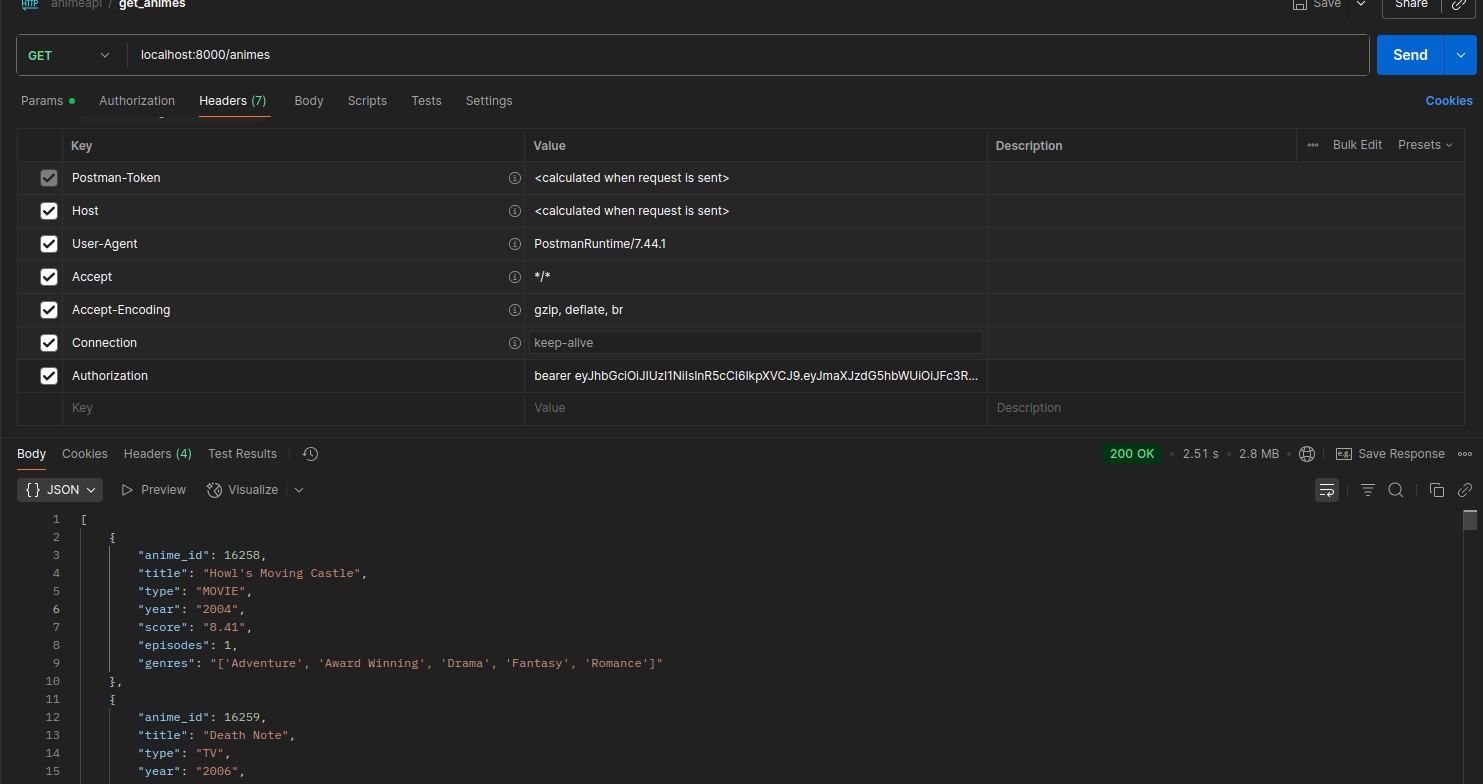
Task: Click the response body scrollbar thumb
Action: pyautogui.click(x=1470, y=520)
